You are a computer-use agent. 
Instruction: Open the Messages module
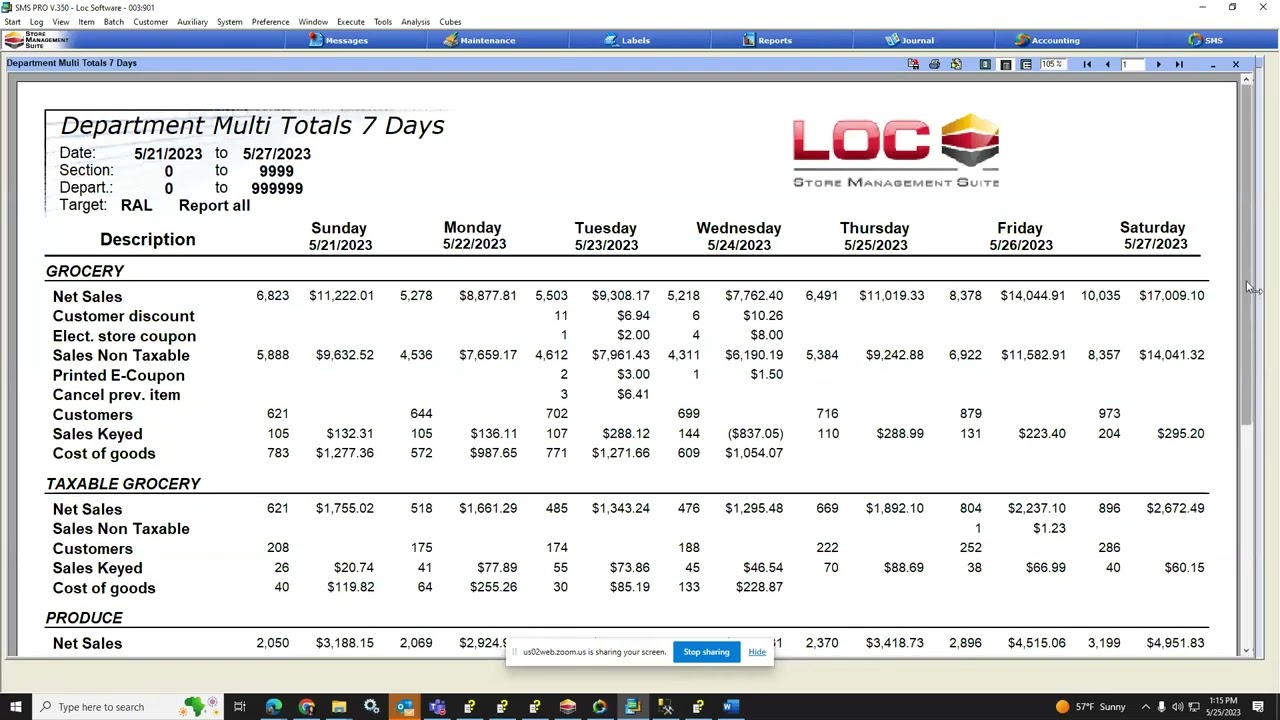(338, 40)
